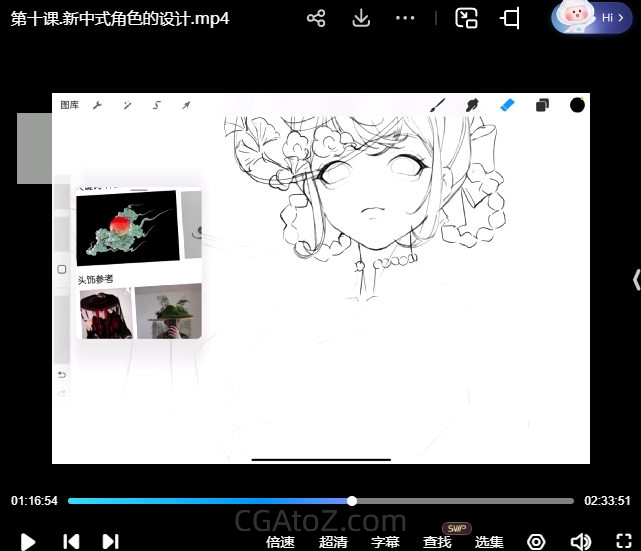This screenshot has width=641, height=551.
Task: Click the circular settings icon in player bar
Action: [x=536, y=542]
